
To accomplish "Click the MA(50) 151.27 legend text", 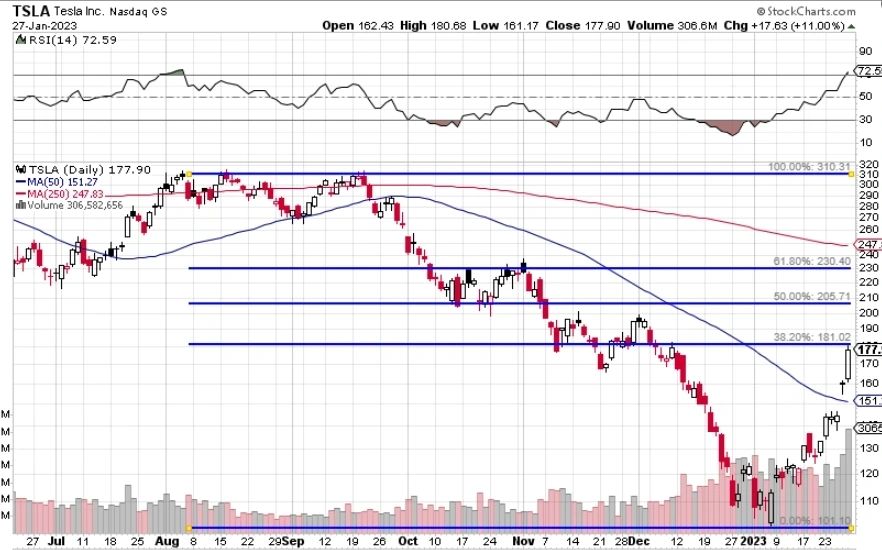I will pyautogui.click(x=62, y=182).
